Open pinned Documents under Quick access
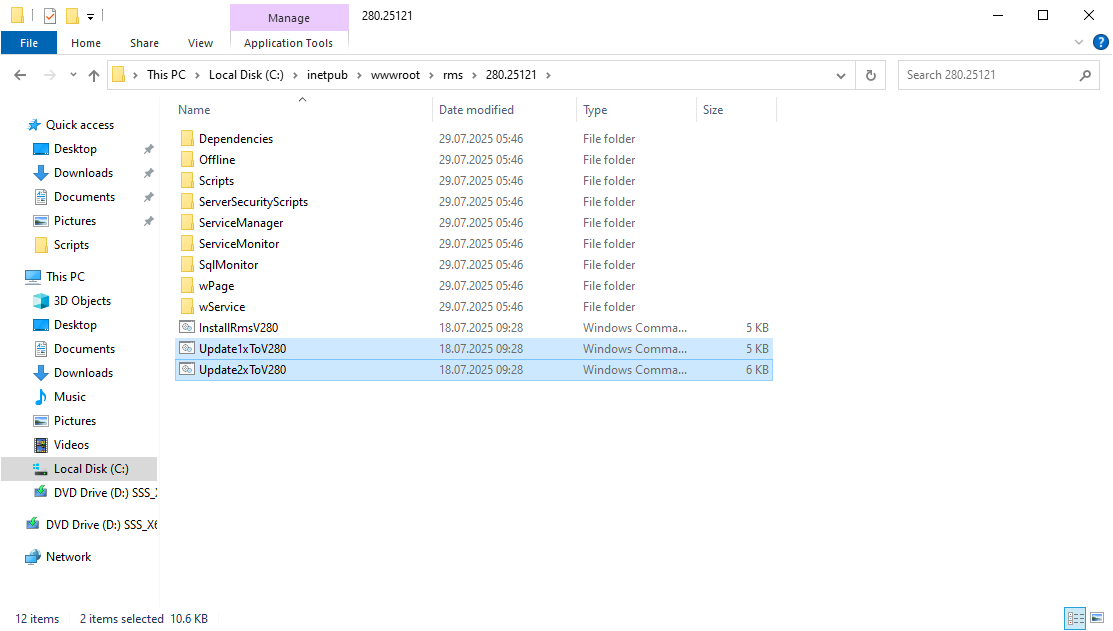Image resolution: width=1113 pixels, height=631 pixels. [84, 197]
